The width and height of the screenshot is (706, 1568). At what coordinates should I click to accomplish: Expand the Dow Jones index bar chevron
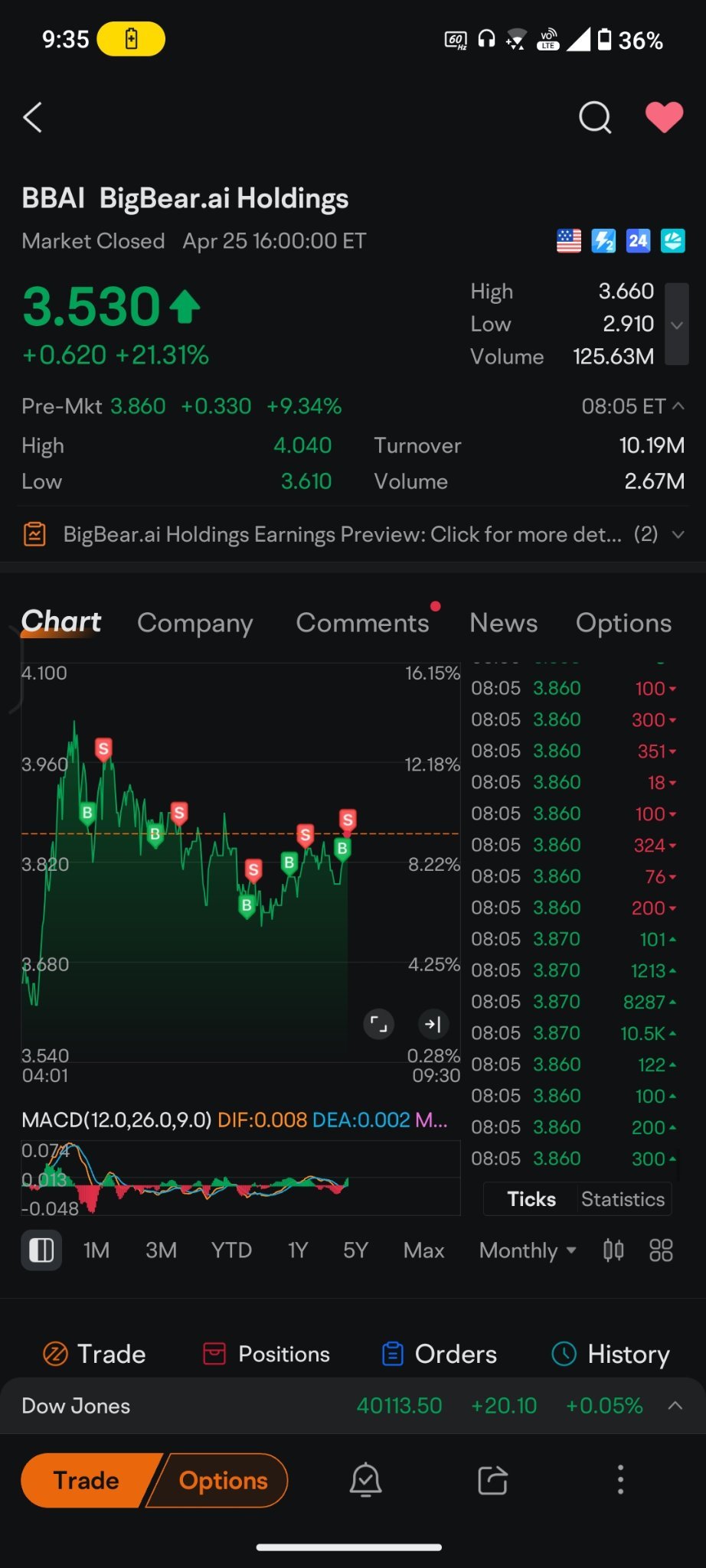click(675, 1406)
